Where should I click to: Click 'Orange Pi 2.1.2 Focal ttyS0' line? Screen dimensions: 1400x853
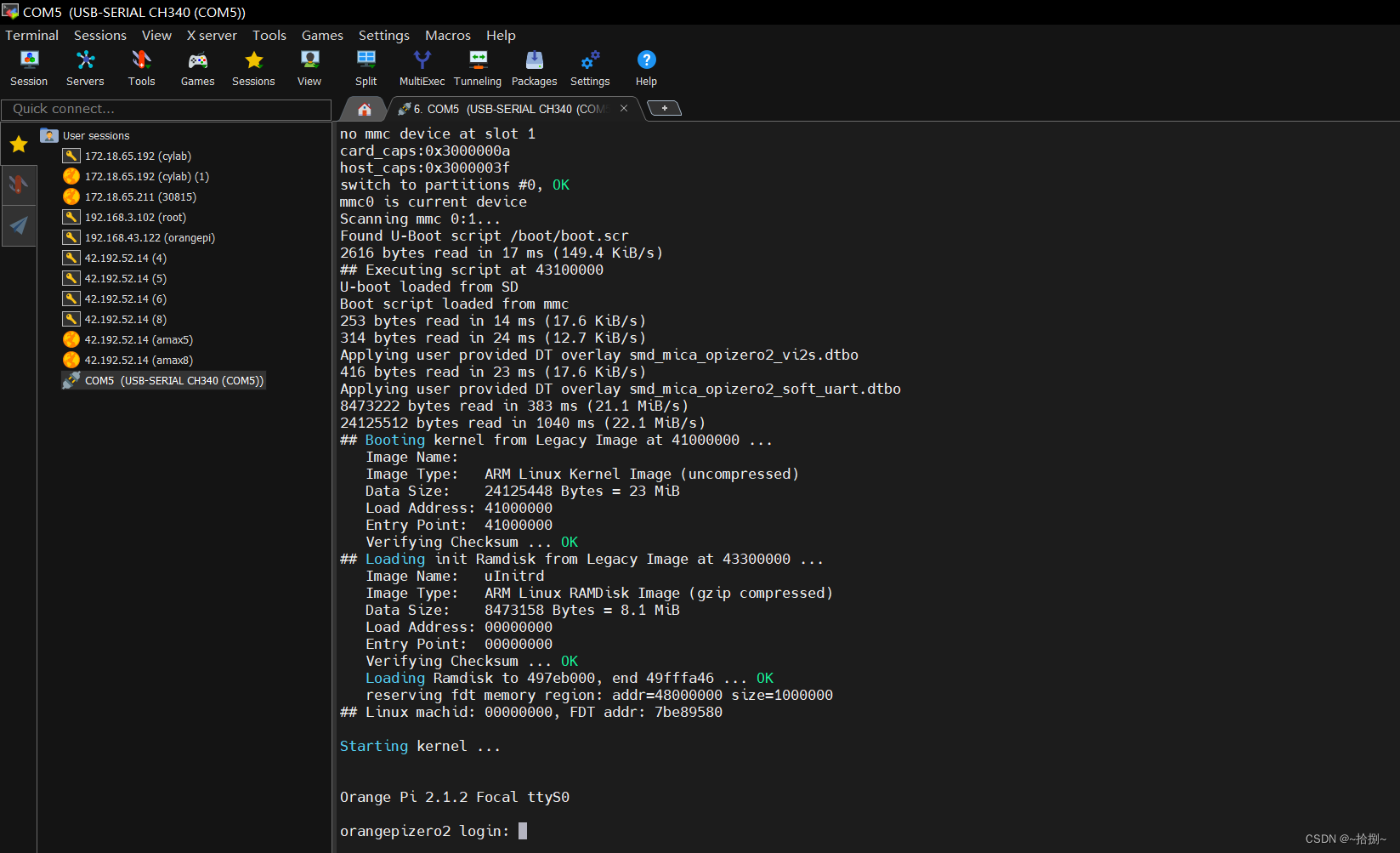pyautogui.click(x=455, y=797)
